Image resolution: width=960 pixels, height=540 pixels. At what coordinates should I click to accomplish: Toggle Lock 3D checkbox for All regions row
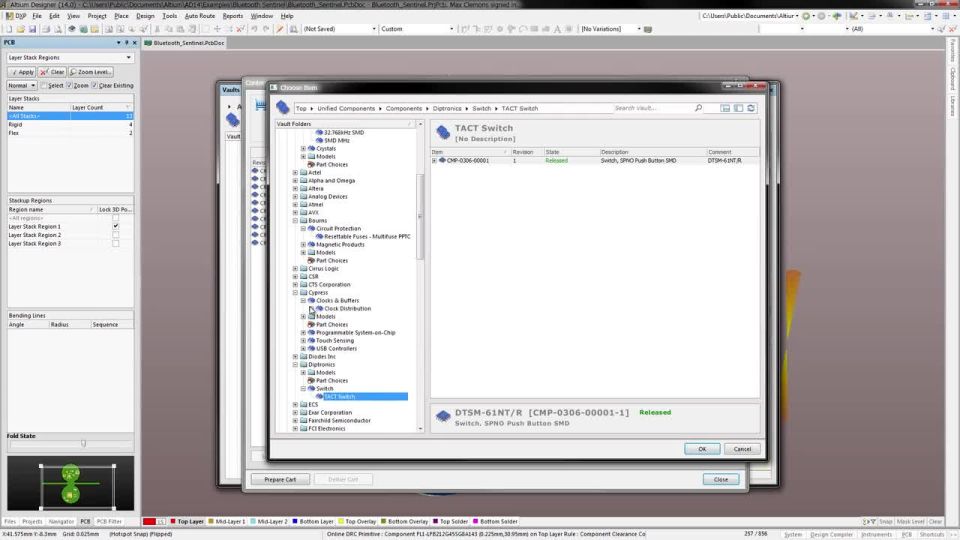115,218
